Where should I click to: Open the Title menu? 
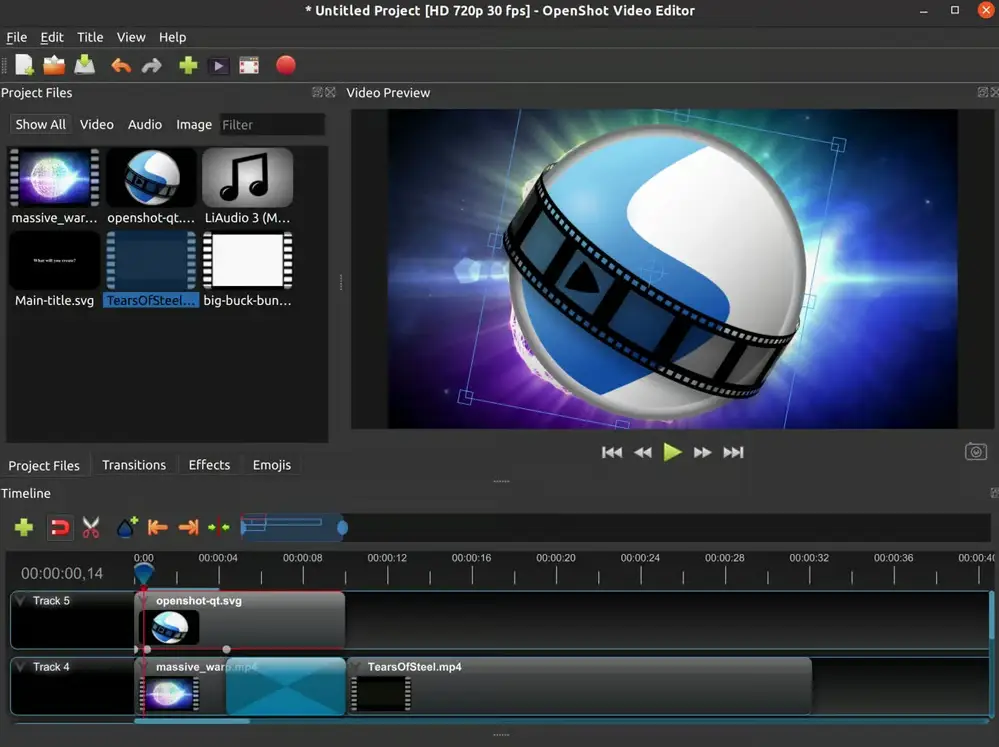[90, 37]
